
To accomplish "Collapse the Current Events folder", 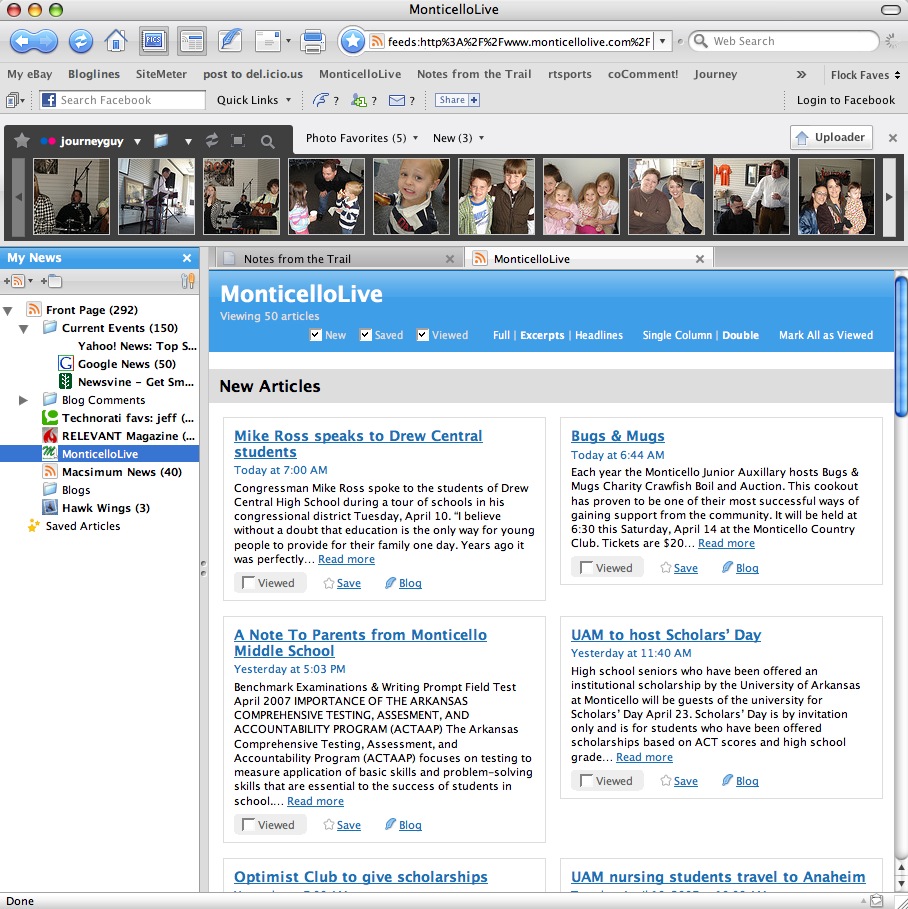I will coord(24,328).
